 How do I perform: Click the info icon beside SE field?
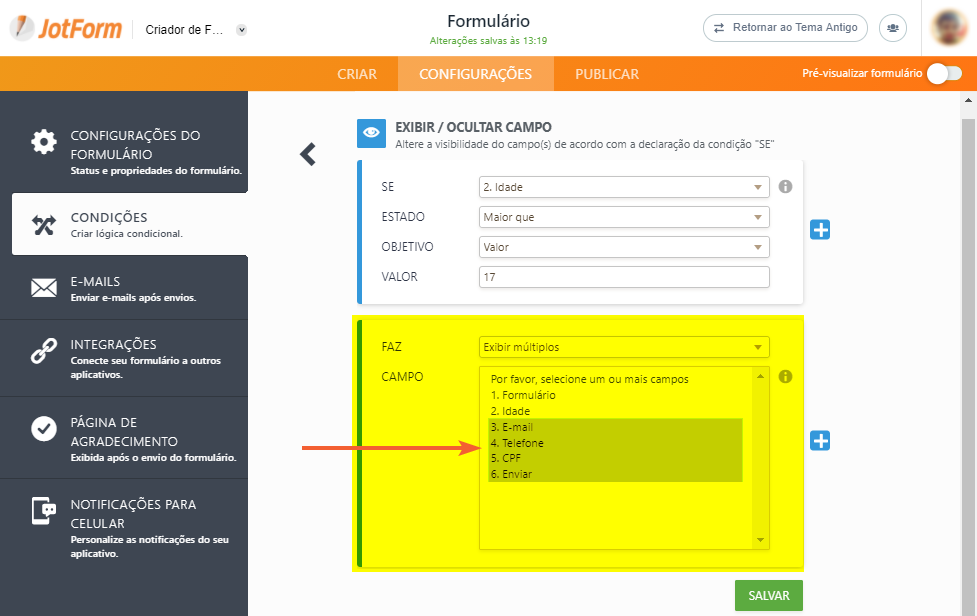pos(785,187)
